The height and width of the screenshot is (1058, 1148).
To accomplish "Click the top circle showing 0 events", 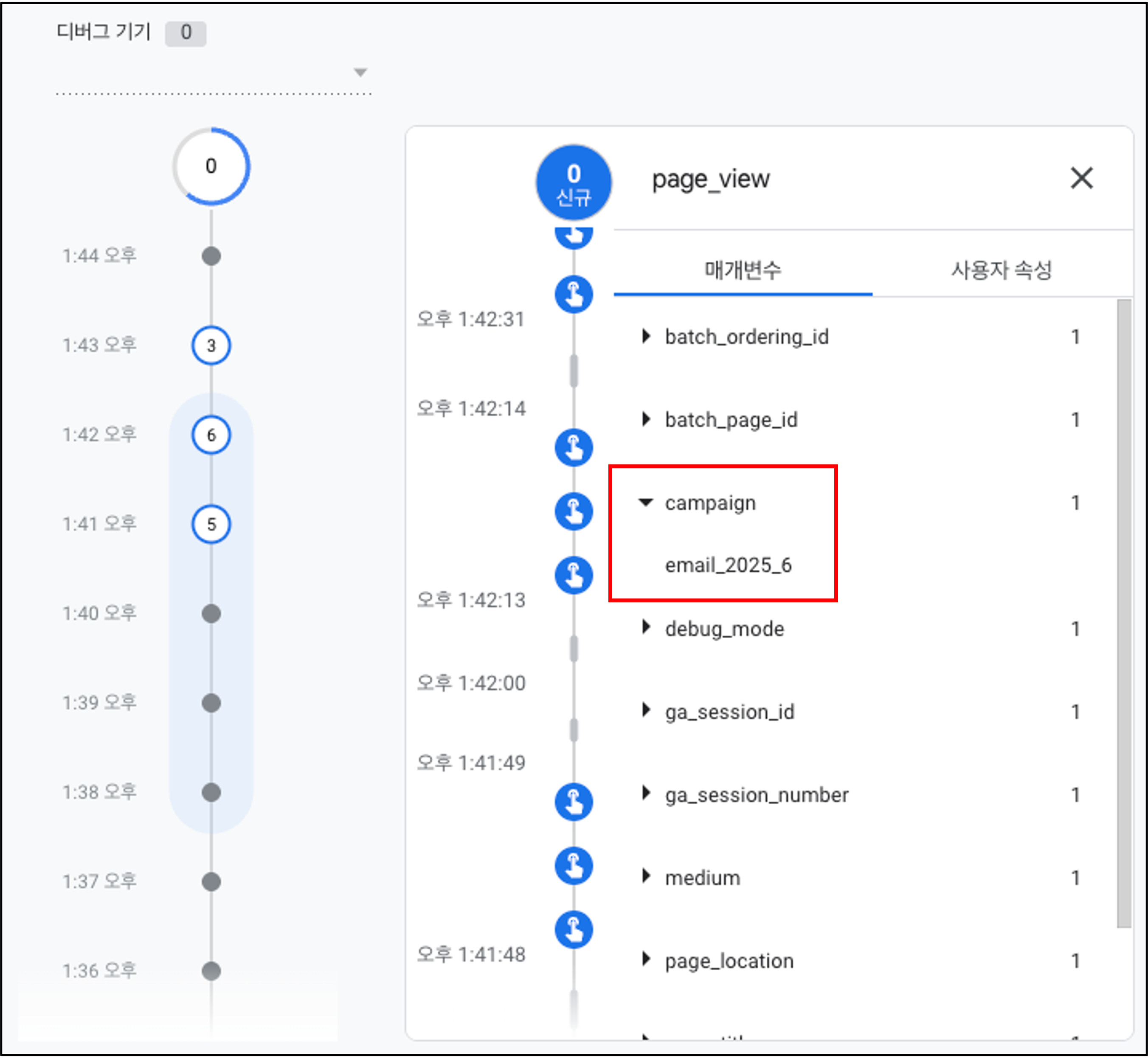I will (x=211, y=166).
